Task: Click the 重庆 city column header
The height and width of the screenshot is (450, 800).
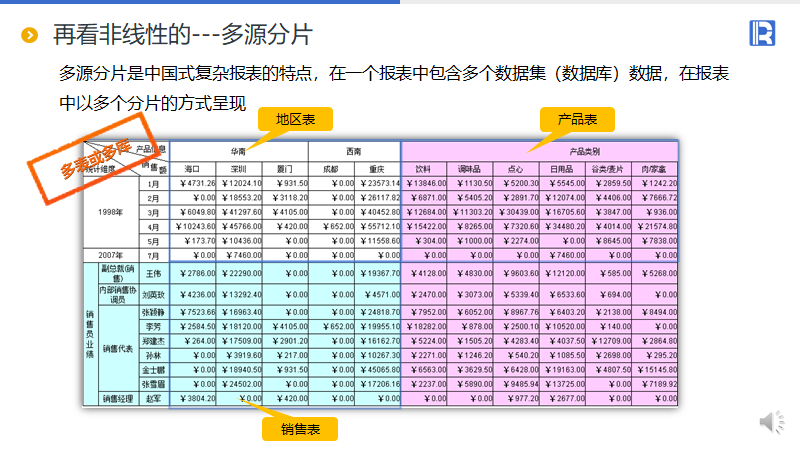Action: click(377, 168)
